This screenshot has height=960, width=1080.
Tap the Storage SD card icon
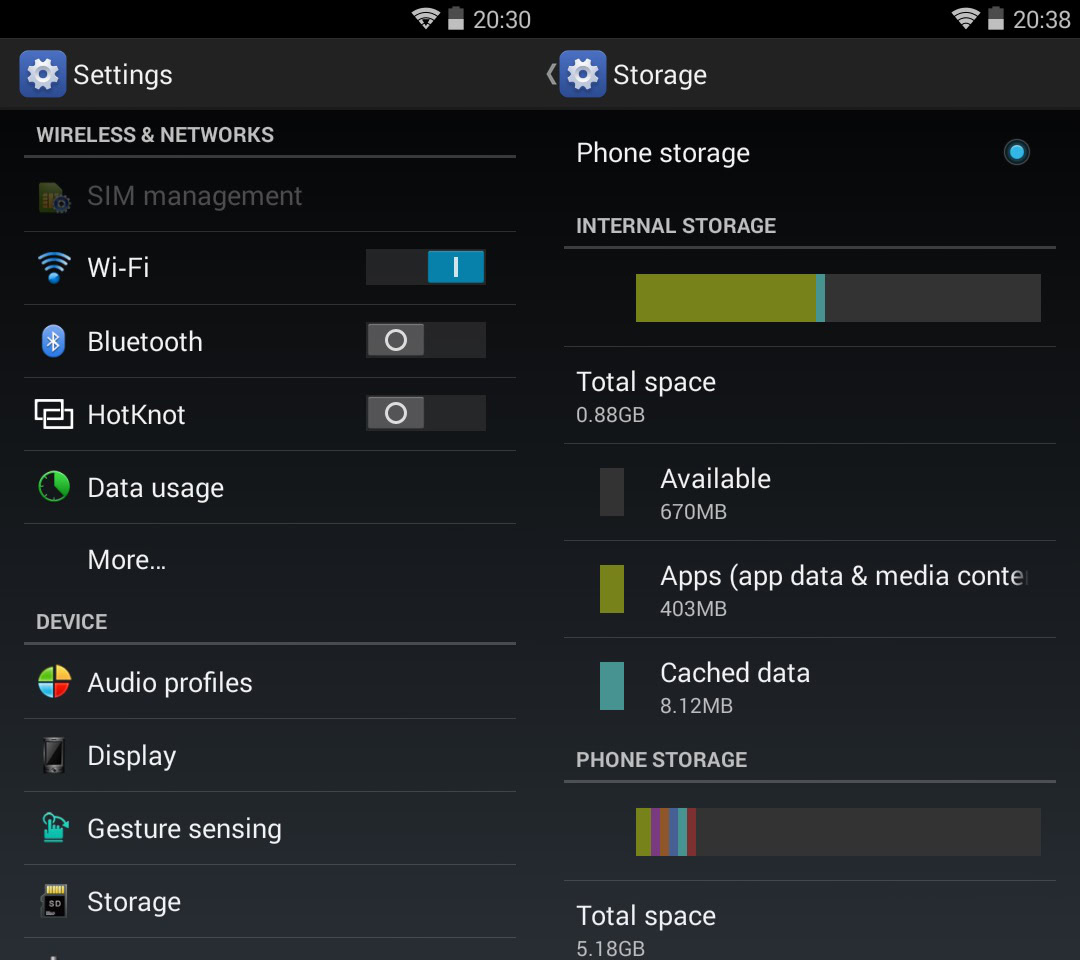coord(54,902)
